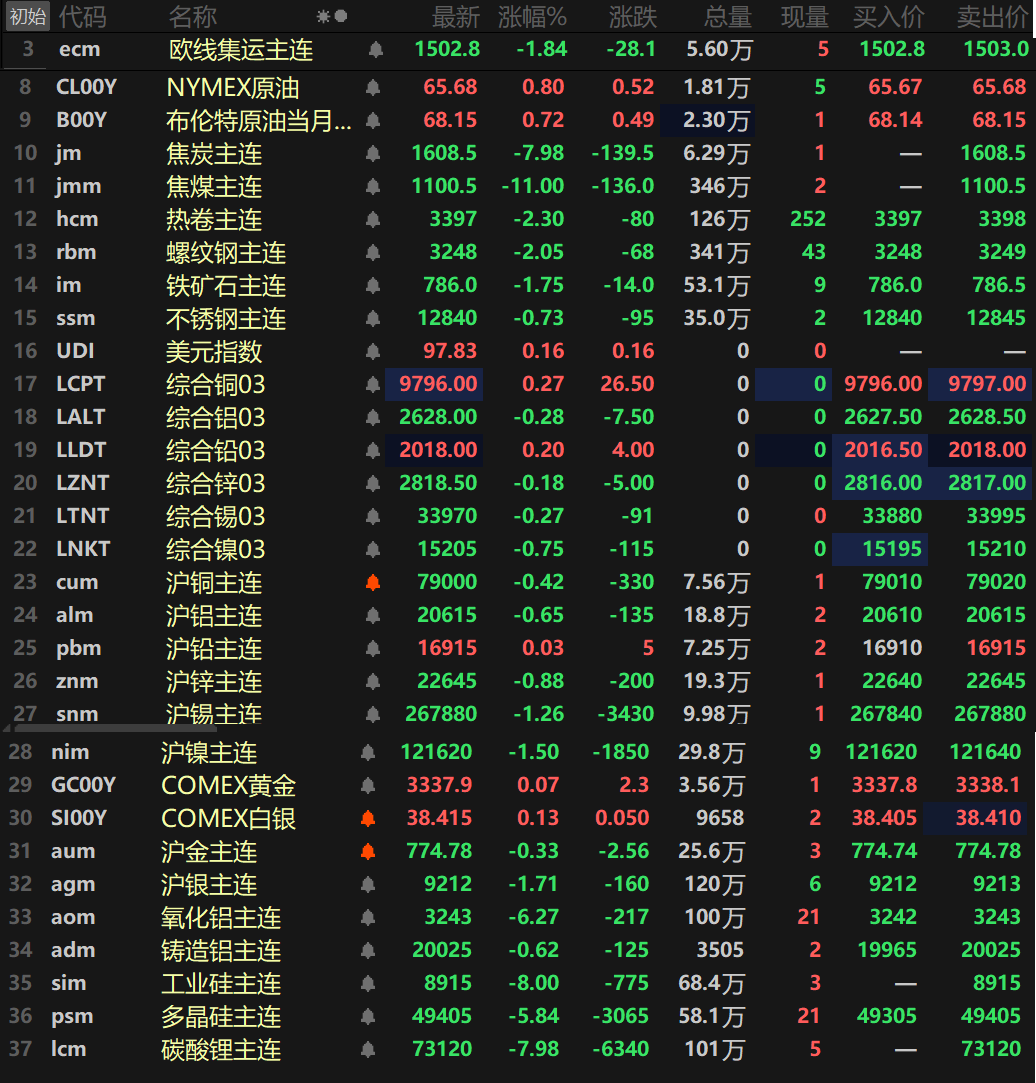Click the 代码 column header
This screenshot has width=1036, height=1083.
[x=81, y=17]
